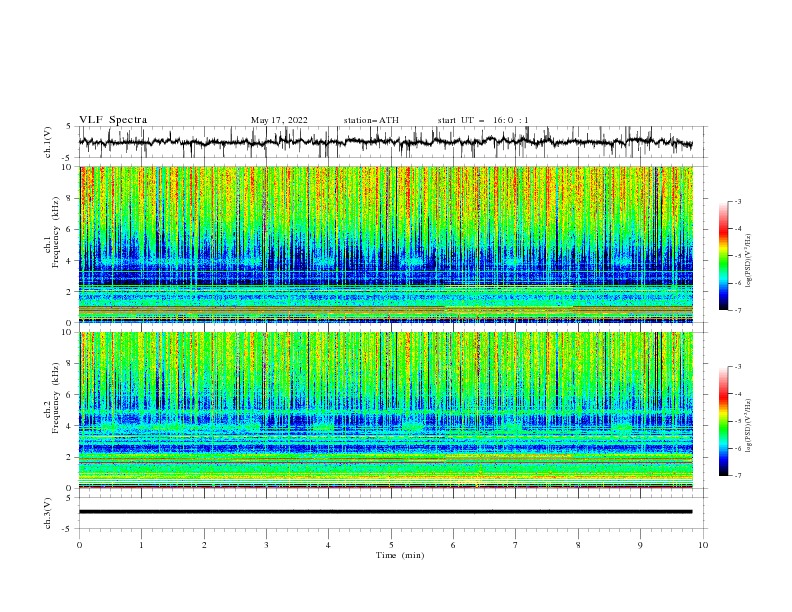The image size is (792, 612).
Task: Click inside the ch.2 spectrogram panel
Action: pos(386,410)
